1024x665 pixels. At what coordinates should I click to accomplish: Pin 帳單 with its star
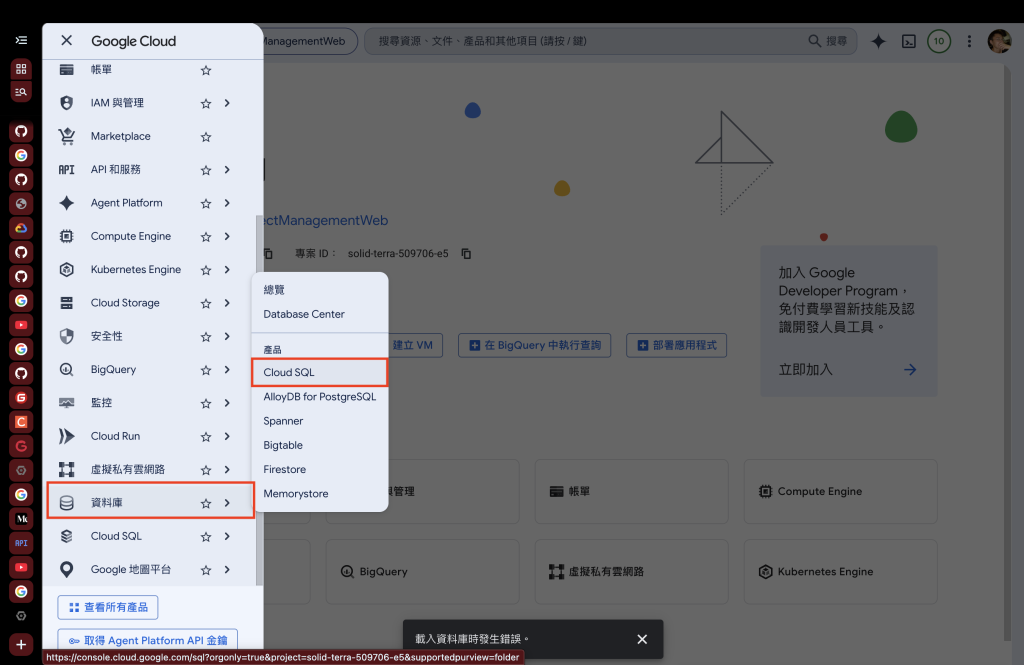[x=206, y=71]
